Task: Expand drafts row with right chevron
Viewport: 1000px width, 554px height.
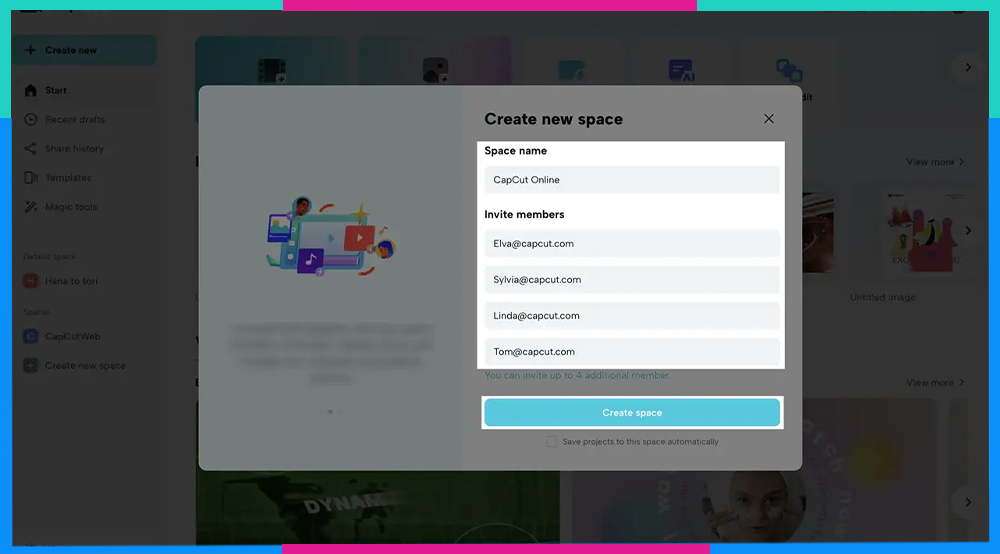Action: [967, 230]
